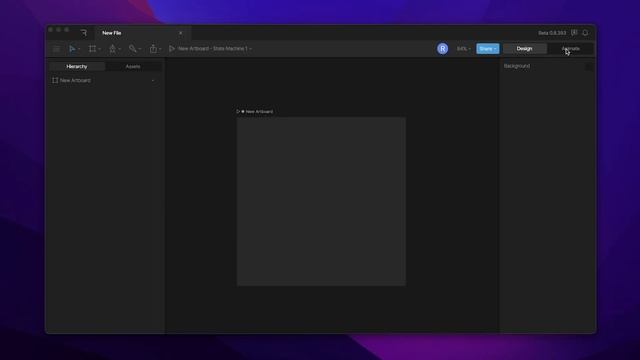
Task: Click Beta version text
Action: coord(552,33)
